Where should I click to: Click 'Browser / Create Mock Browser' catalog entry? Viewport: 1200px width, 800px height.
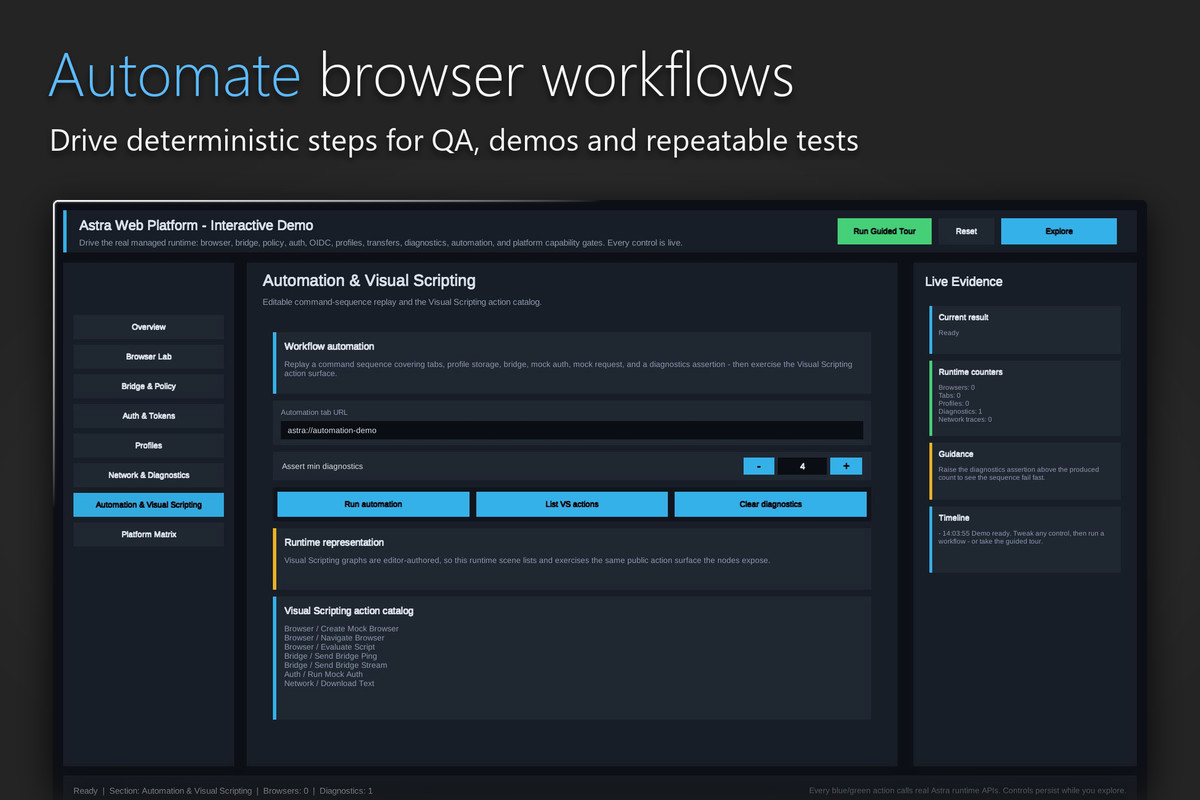click(x=341, y=629)
